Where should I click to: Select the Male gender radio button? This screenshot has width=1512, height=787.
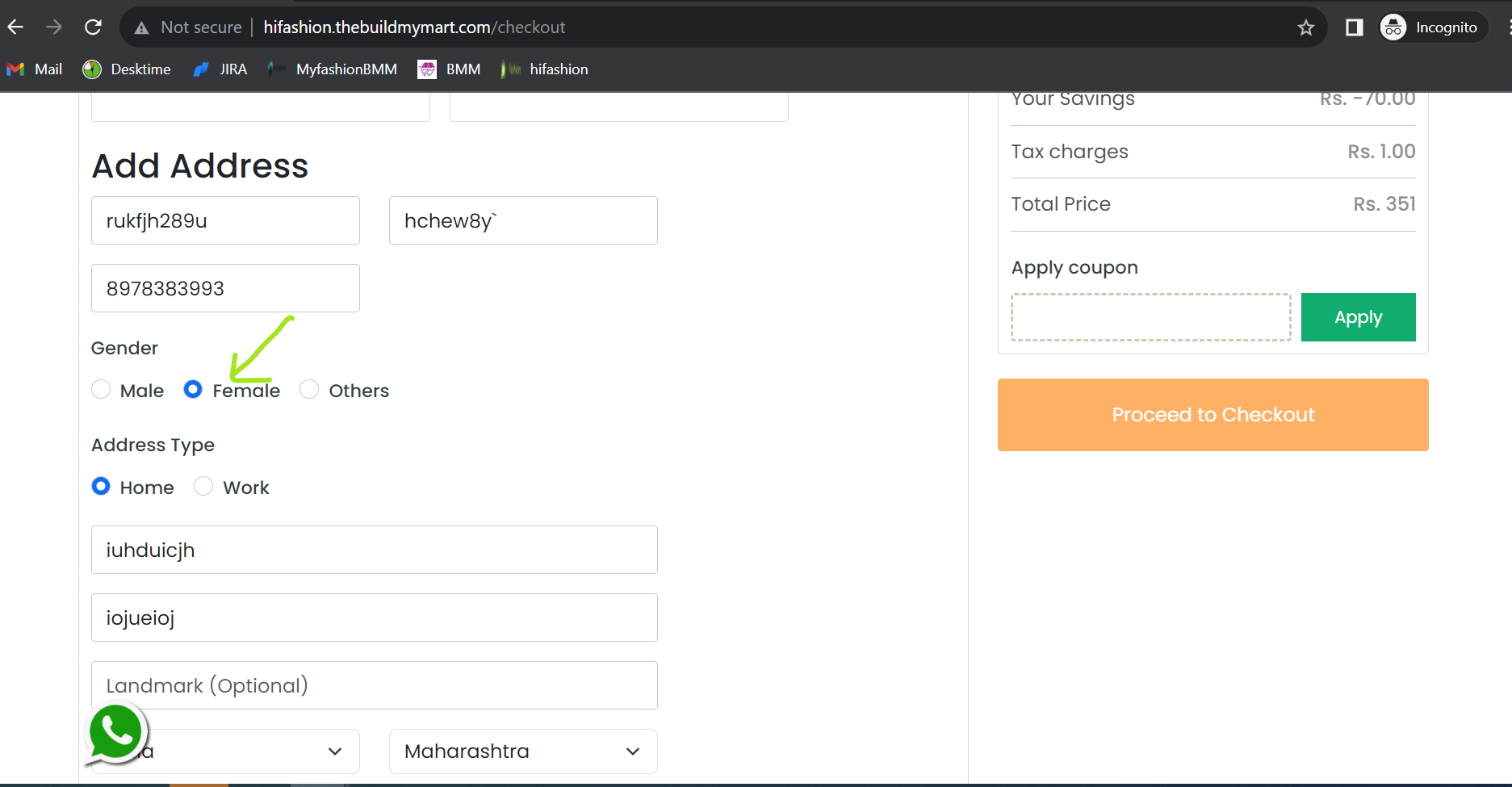pos(101,390)
